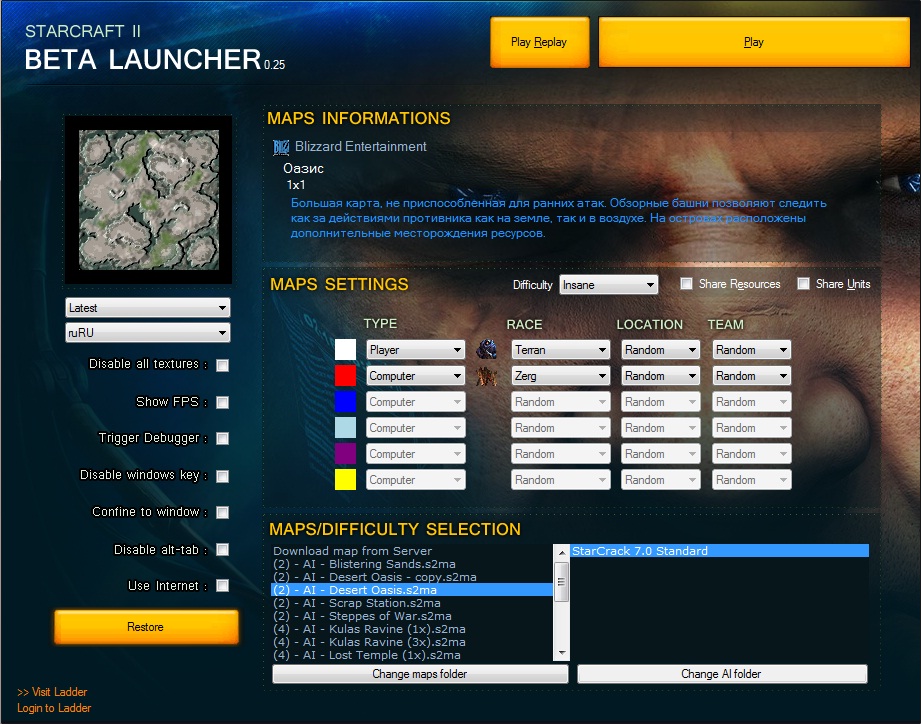Select Kulas Ravine (1x).s2ma map
The height and width of the screenshot is (724, 921).
[412, 629]
